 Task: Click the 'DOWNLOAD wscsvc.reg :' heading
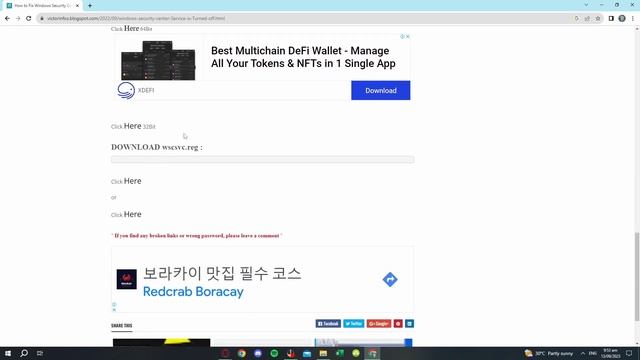(157, 147)
